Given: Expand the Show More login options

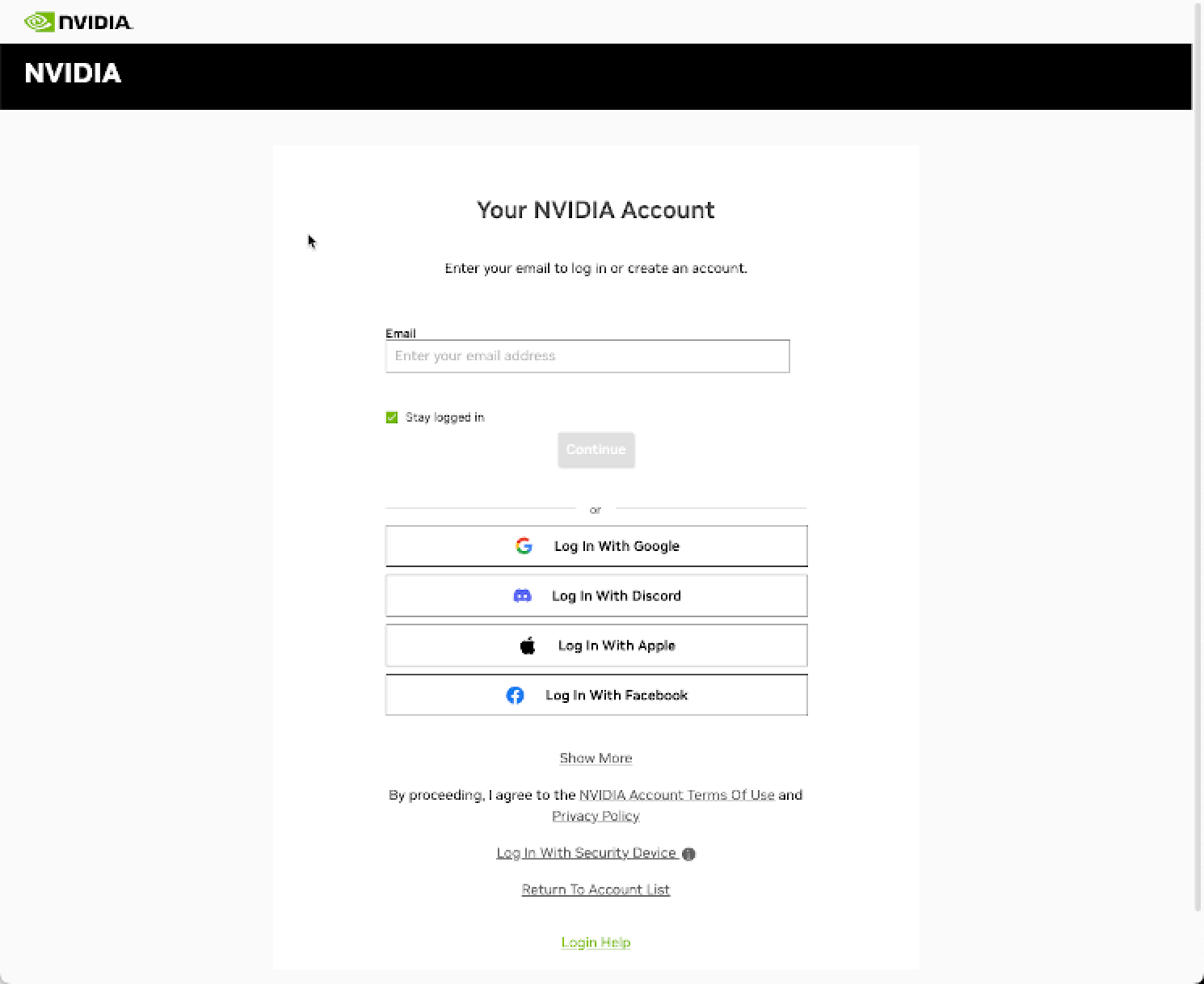Looking at the screenshot, I should click(596, 758).
